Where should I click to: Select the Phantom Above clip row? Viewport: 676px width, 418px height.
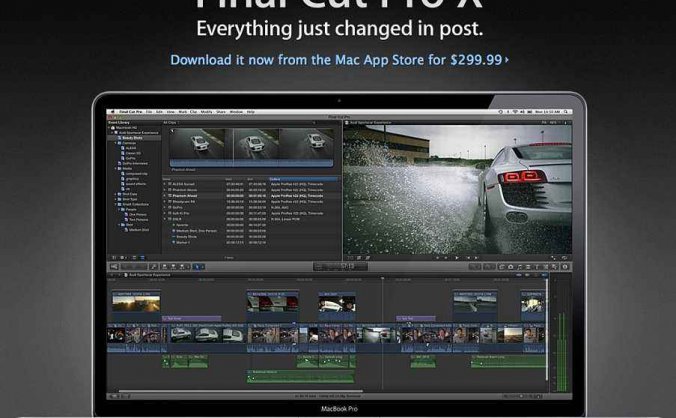(250, 190)
